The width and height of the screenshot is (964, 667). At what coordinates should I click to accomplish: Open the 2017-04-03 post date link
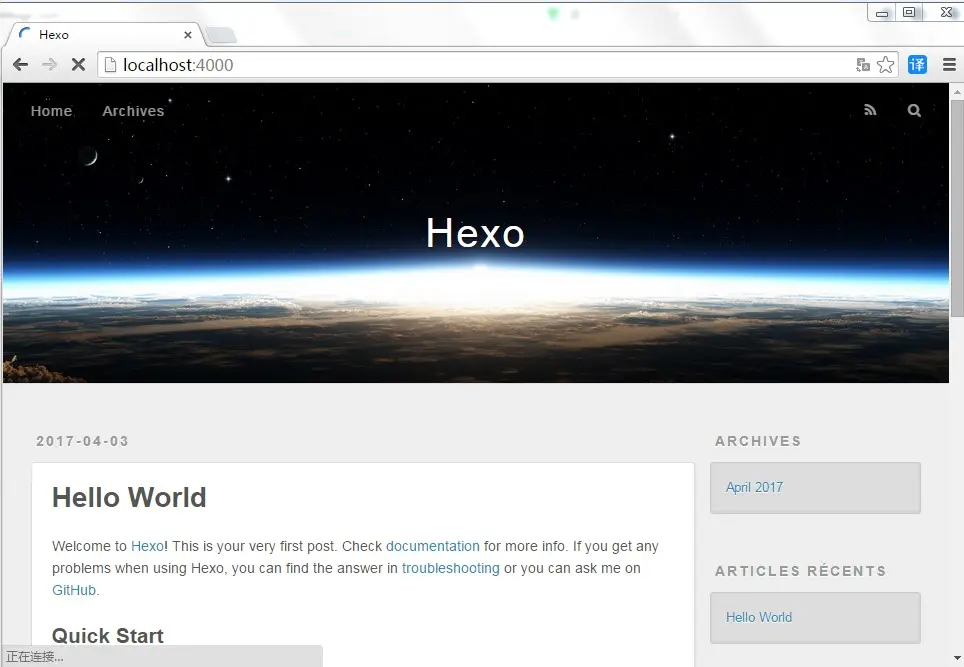tap(82, 441)
